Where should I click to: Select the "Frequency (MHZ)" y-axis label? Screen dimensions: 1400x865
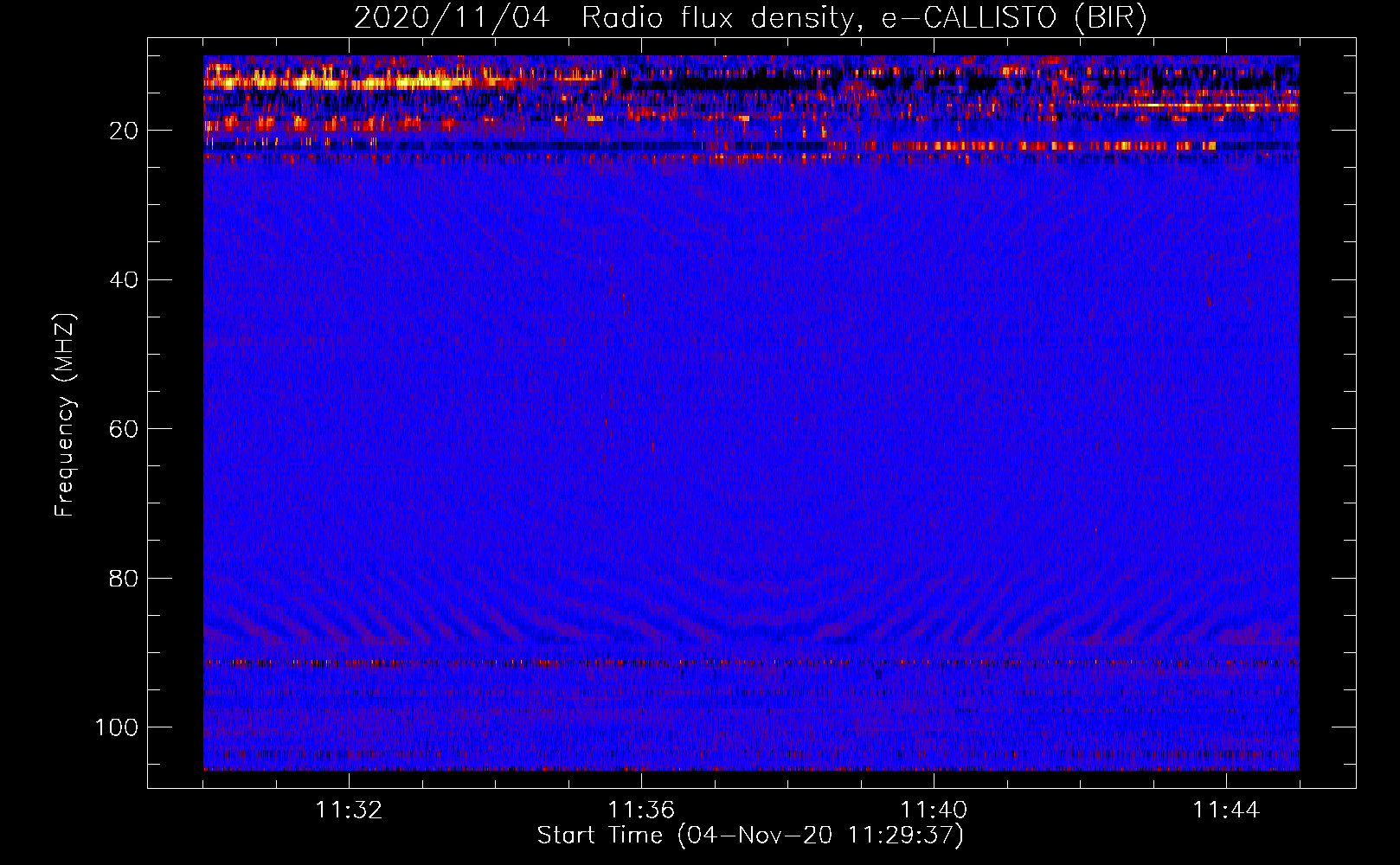[x=65, y=415]
